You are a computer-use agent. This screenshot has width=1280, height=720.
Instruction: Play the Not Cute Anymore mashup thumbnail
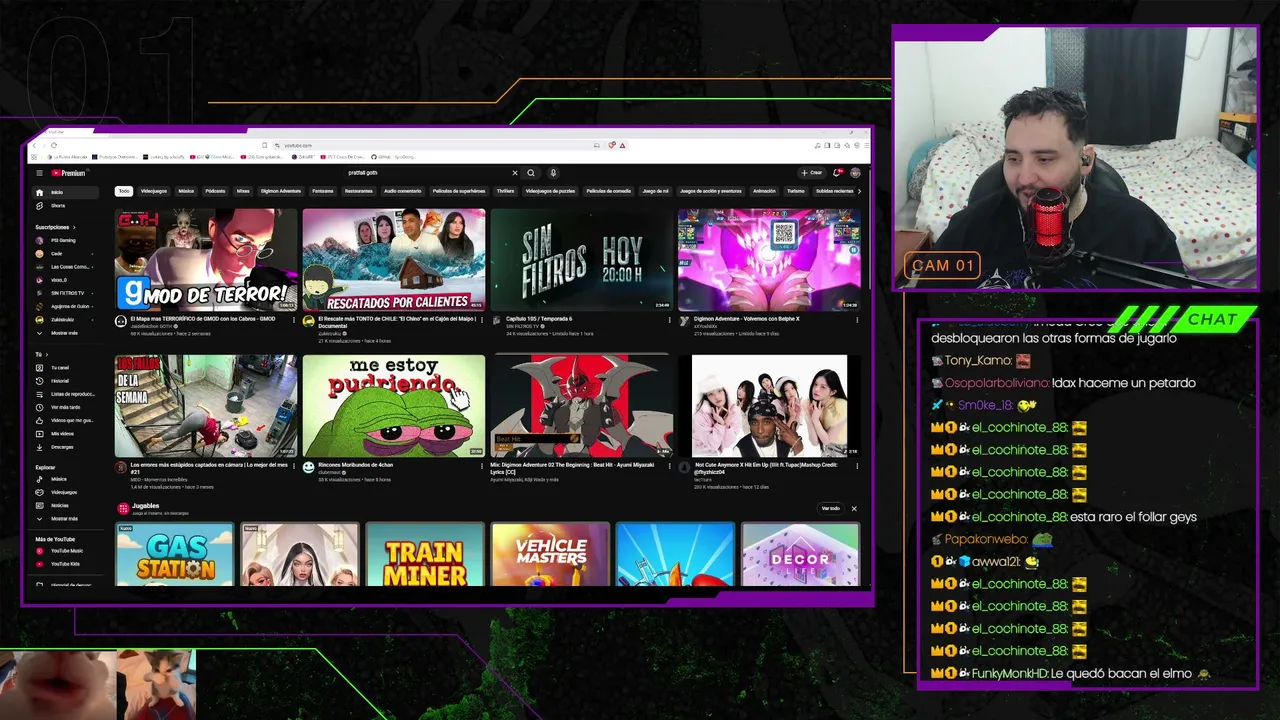point(769,406)
